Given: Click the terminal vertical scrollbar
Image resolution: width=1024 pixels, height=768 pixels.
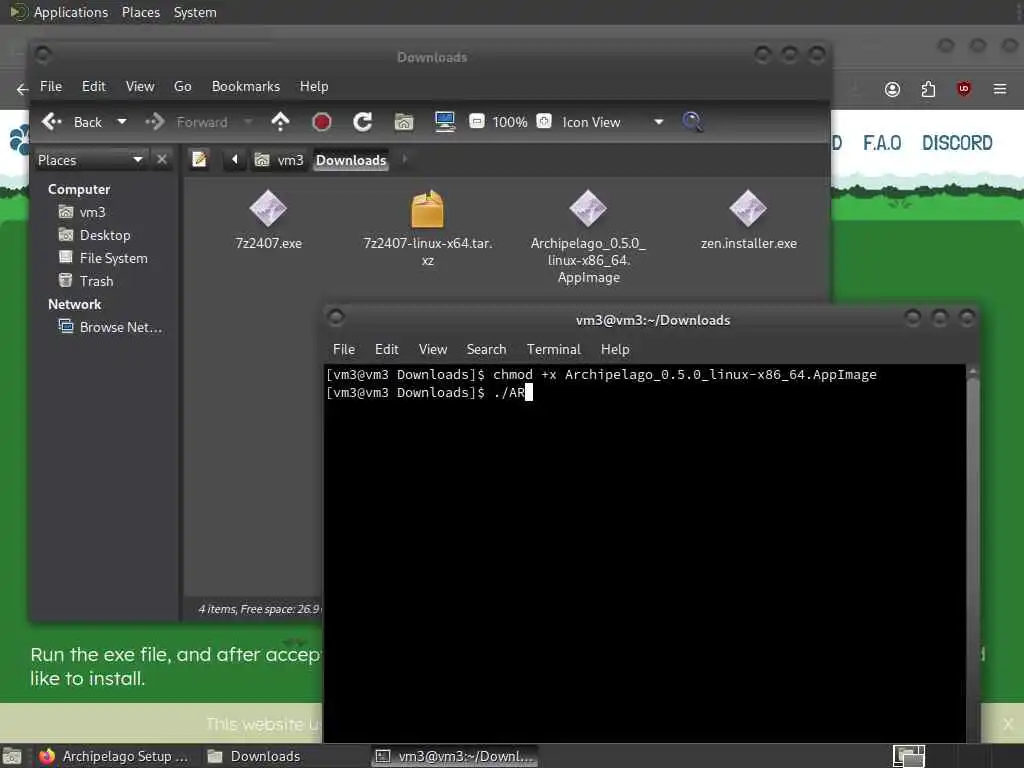Looking at the screenshot, I should pos(972,553).
